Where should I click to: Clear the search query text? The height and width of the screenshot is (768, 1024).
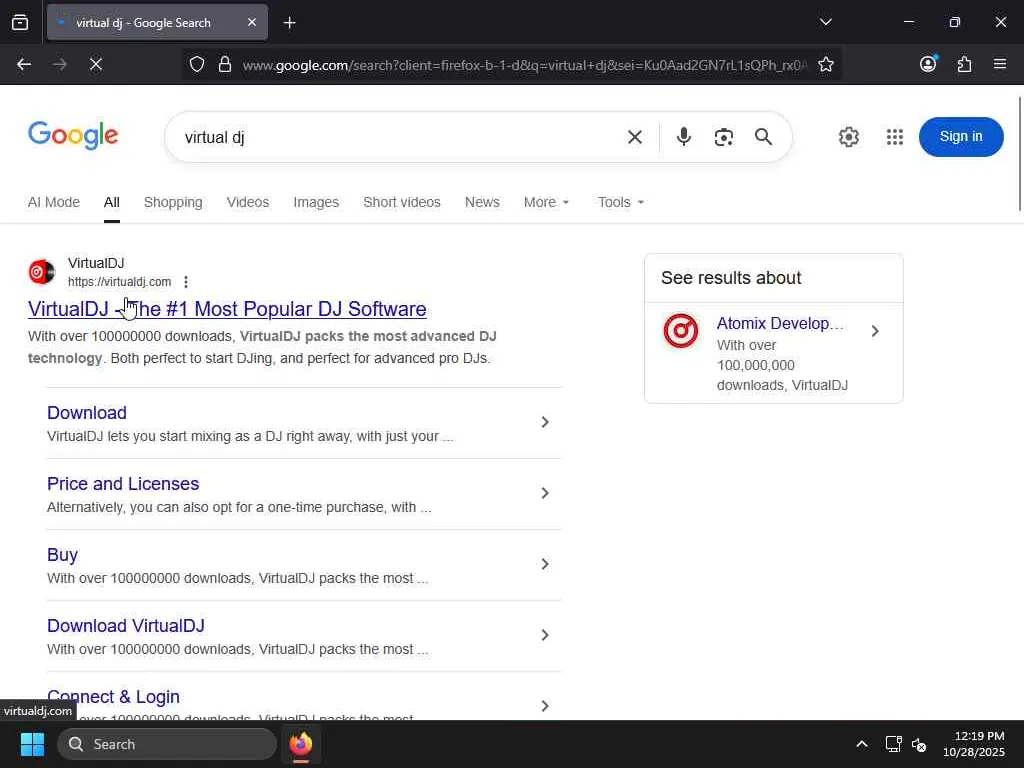[634, 137]
